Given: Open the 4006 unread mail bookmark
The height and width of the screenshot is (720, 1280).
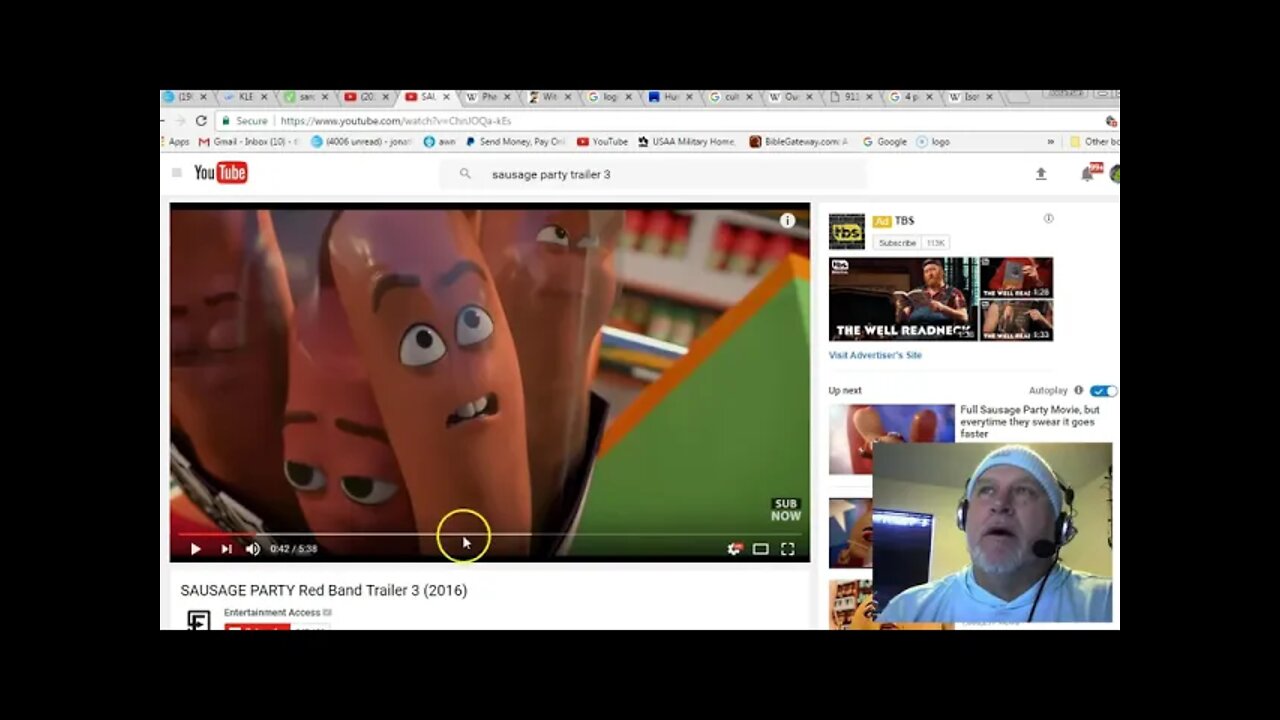Looking at the screenshot, I should pyautogui.click(x=362, y=142).
